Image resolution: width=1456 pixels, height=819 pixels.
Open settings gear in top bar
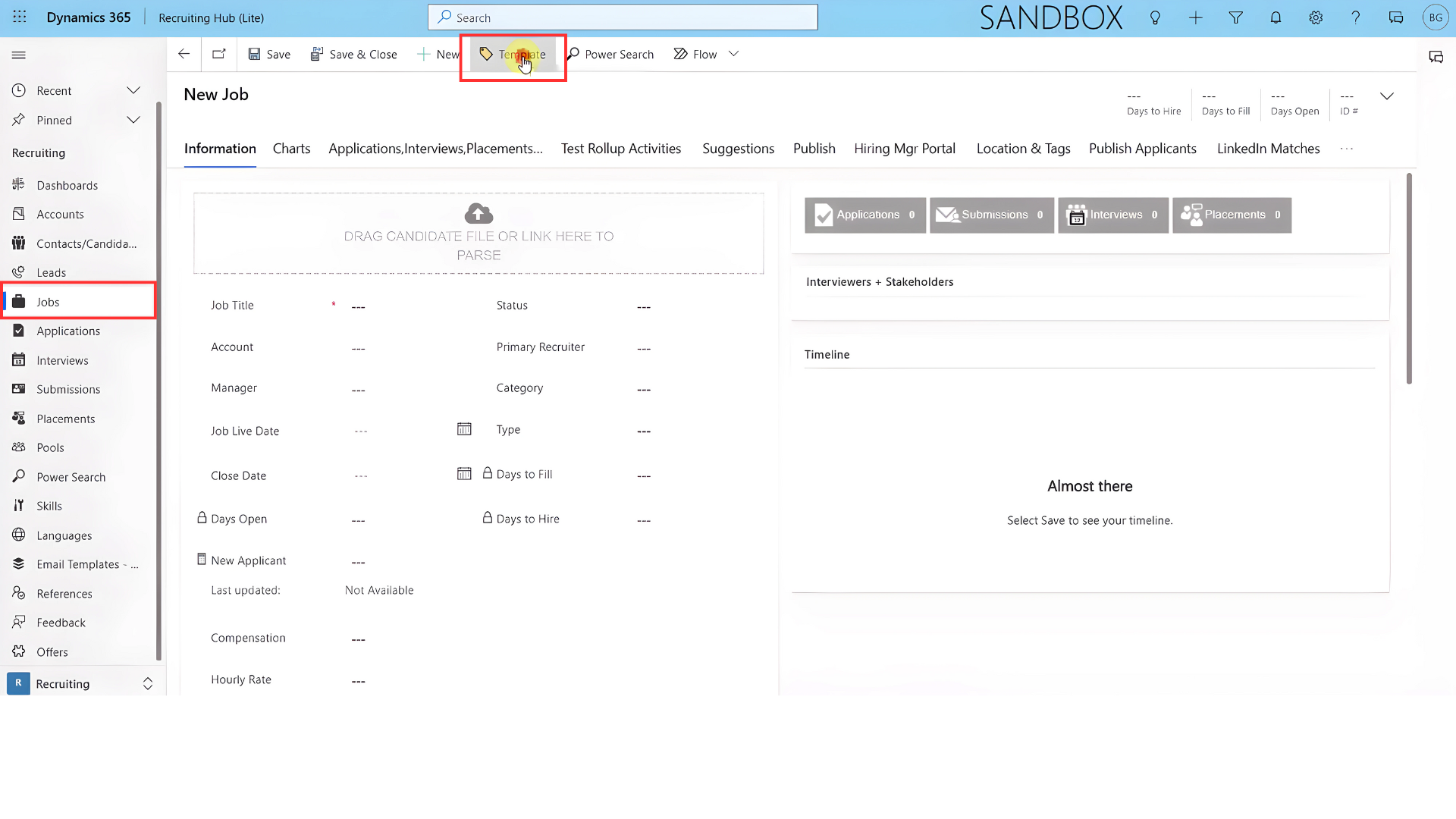[x=1316, y=17]
